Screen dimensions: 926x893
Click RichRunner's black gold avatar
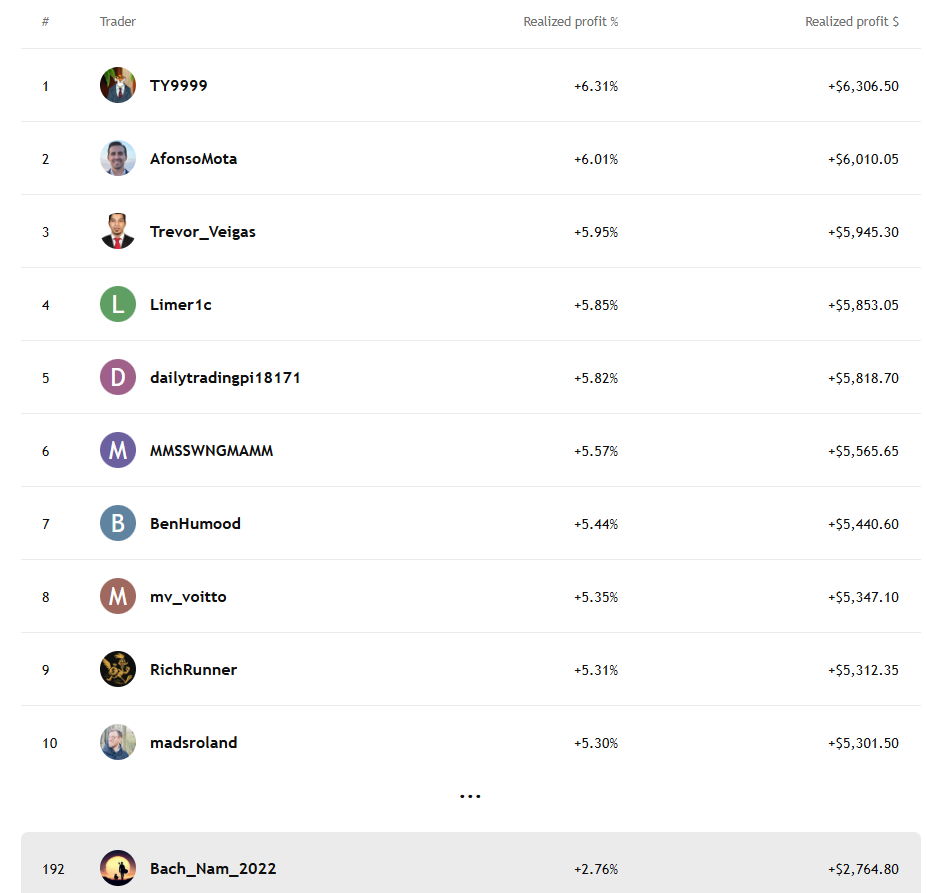[x=118, y=669]
